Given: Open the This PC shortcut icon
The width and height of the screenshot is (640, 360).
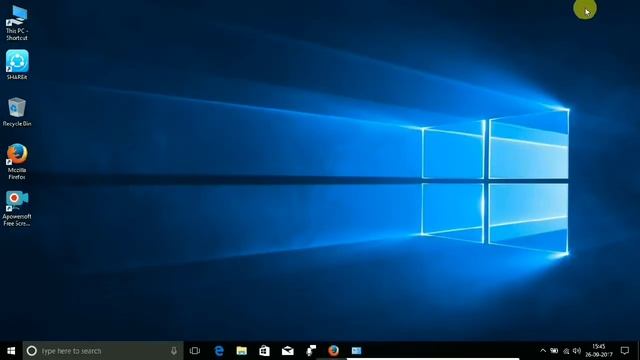Looking at the screenshot, I should [17, 23].
